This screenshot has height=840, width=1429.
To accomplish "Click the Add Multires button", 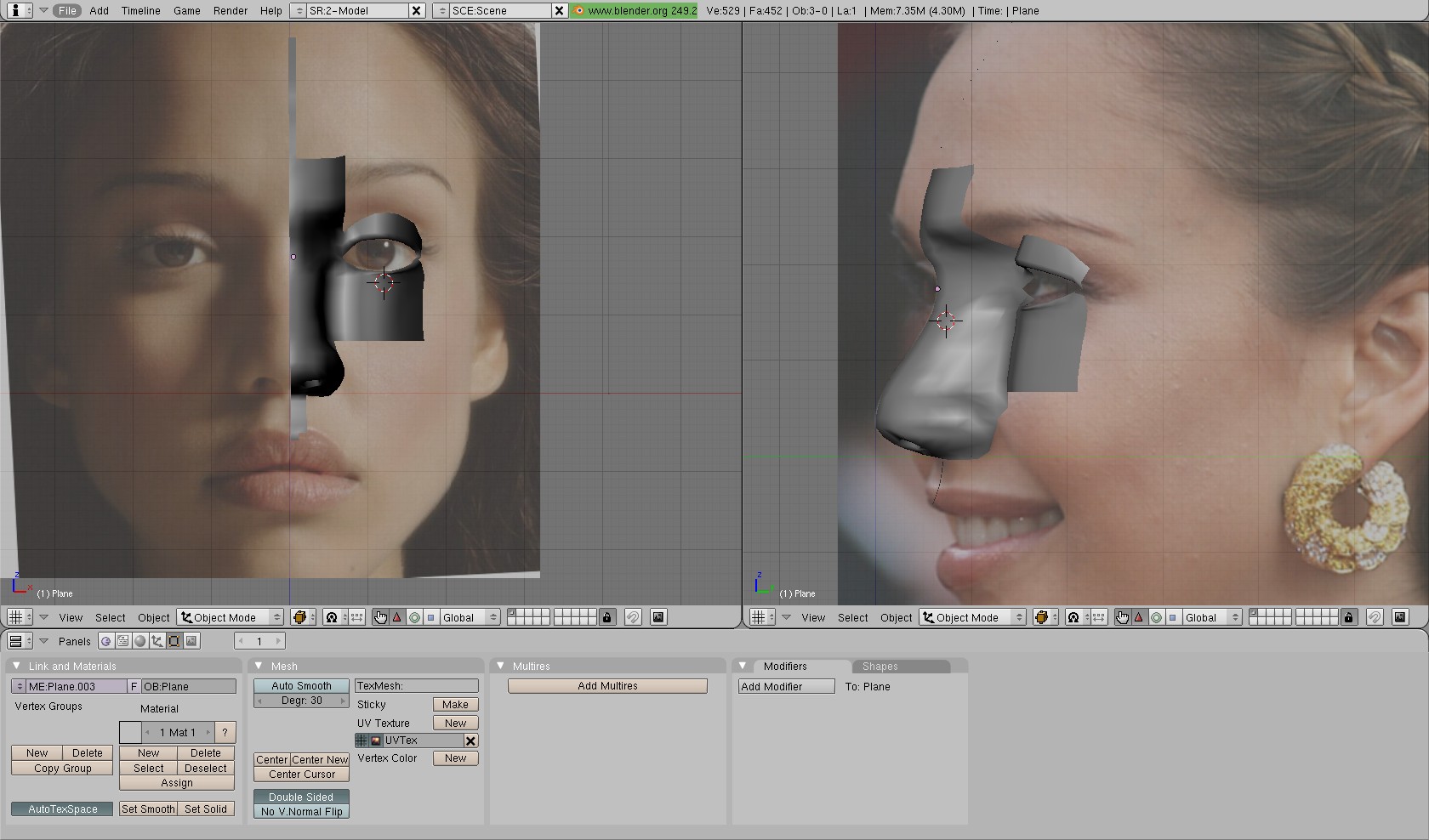I will 607,686.
